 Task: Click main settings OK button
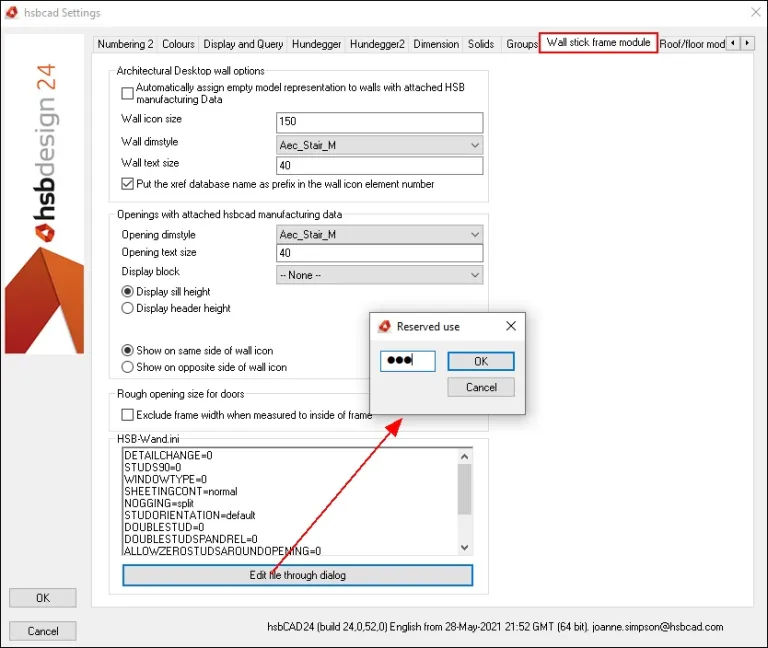43,598
